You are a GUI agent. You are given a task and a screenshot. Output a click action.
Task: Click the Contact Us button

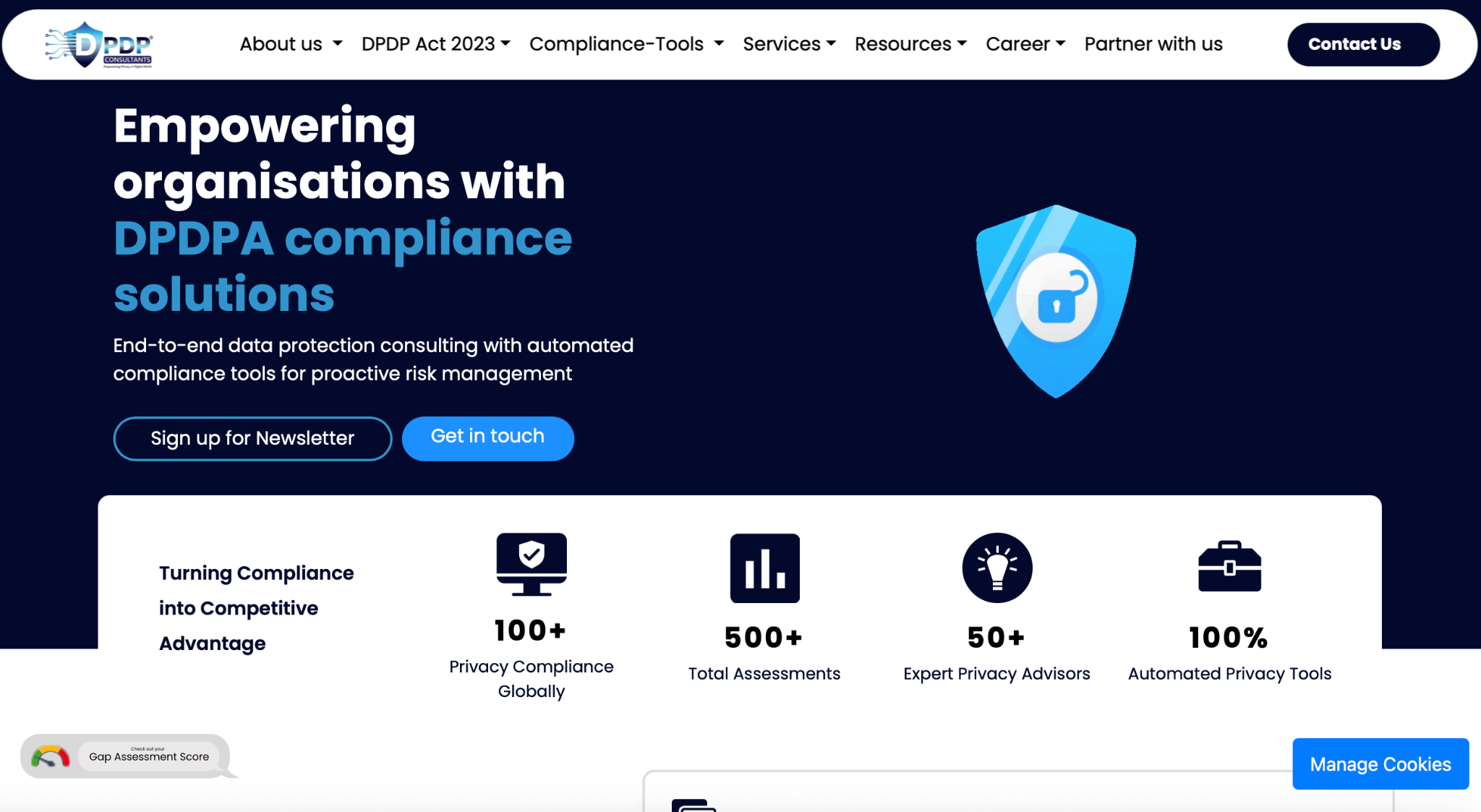[x=1363, y=44]
